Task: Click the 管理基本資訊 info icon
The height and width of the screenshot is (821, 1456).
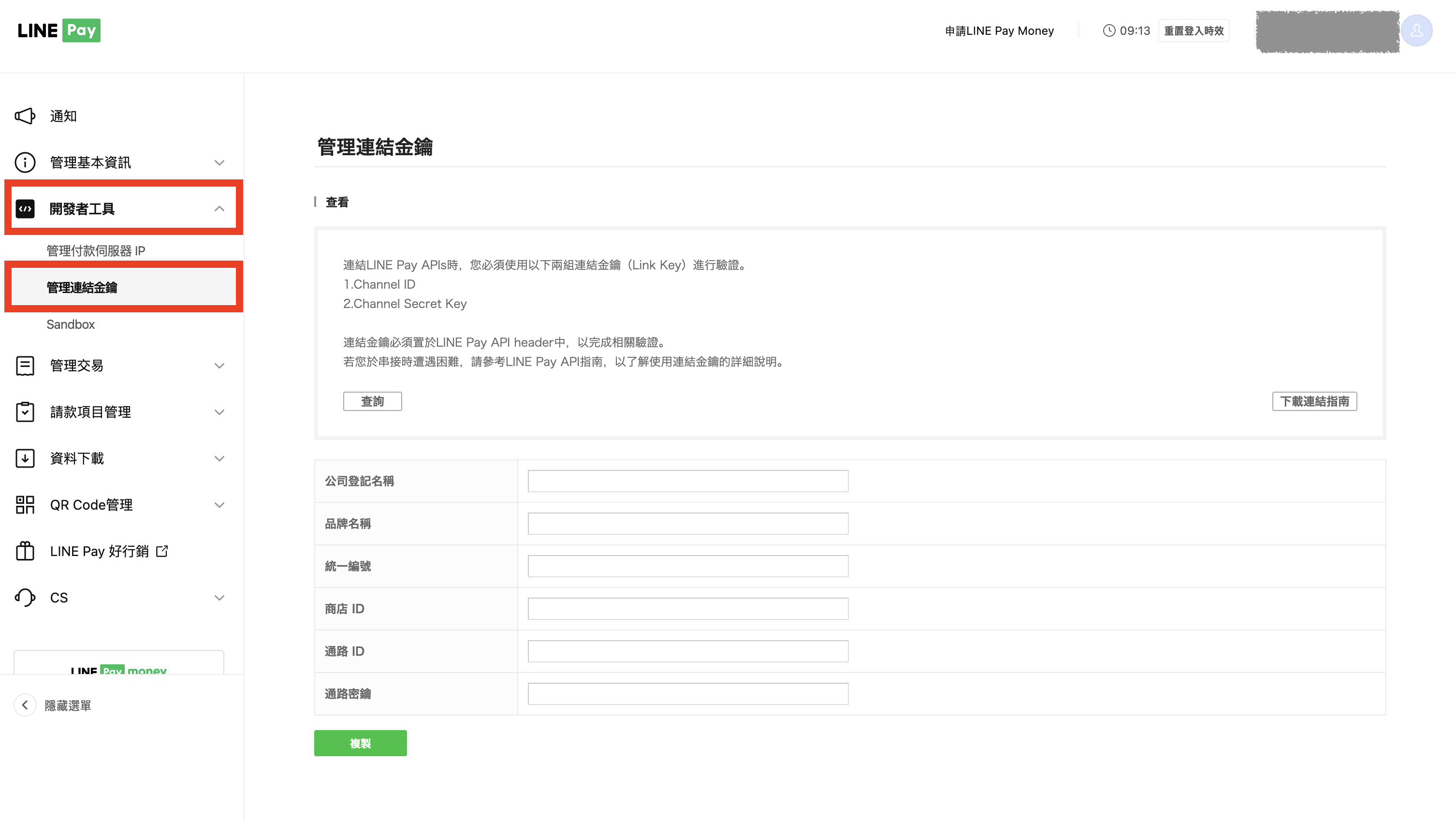Action: (25, 162)
